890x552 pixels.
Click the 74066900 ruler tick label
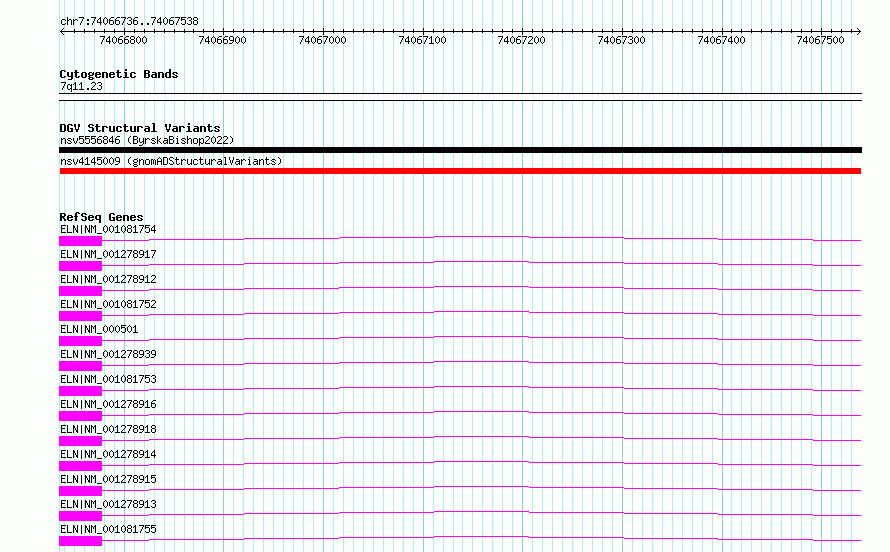(222, 40)
